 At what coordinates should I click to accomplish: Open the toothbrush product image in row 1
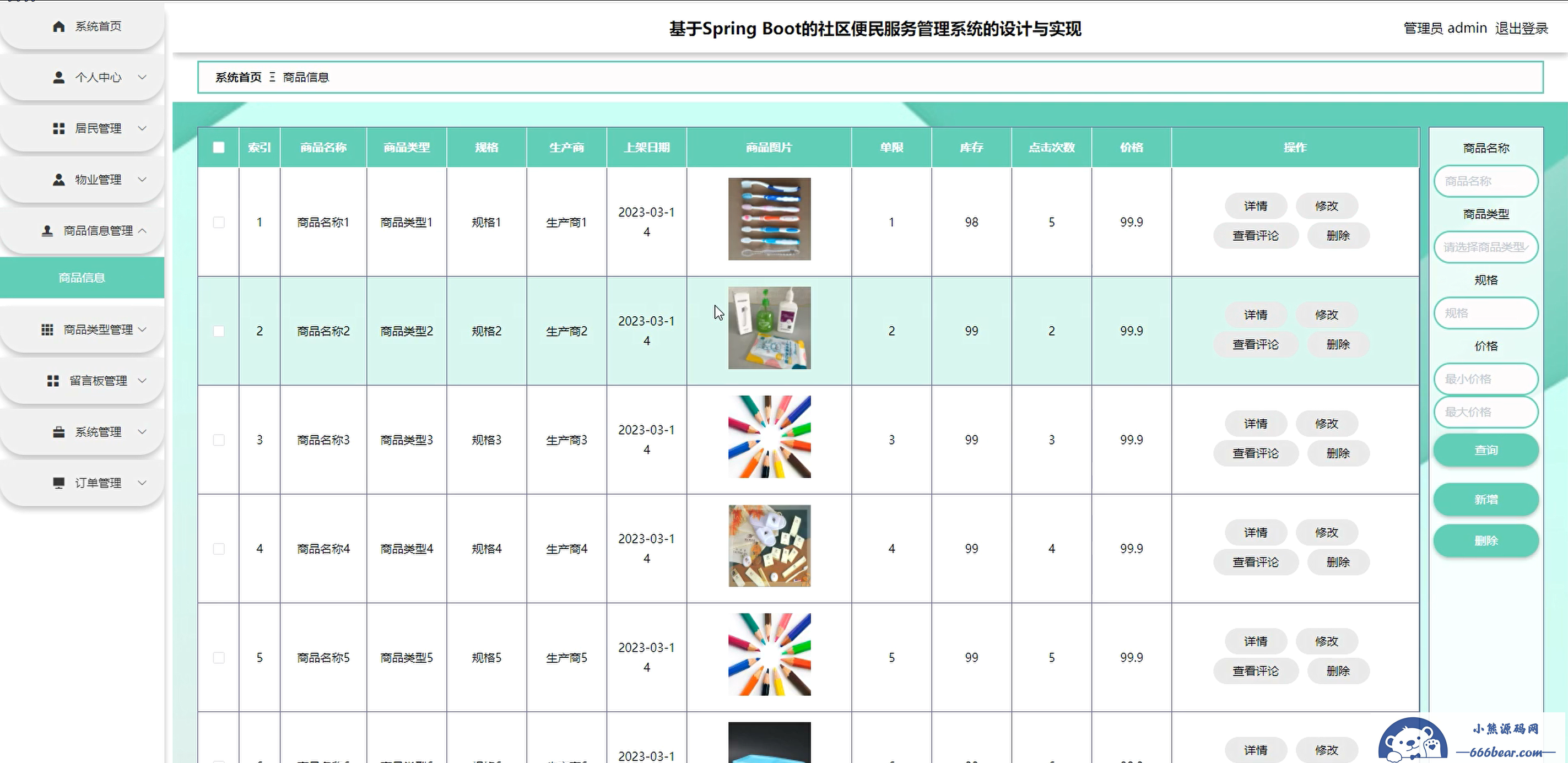click(769, 219)
